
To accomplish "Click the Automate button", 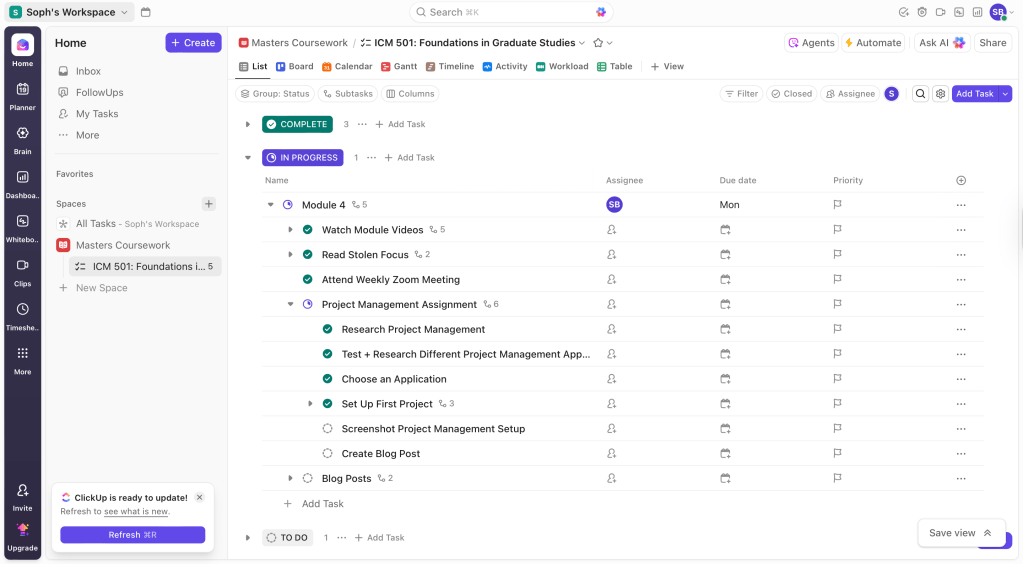I will (x=873, y=43).
